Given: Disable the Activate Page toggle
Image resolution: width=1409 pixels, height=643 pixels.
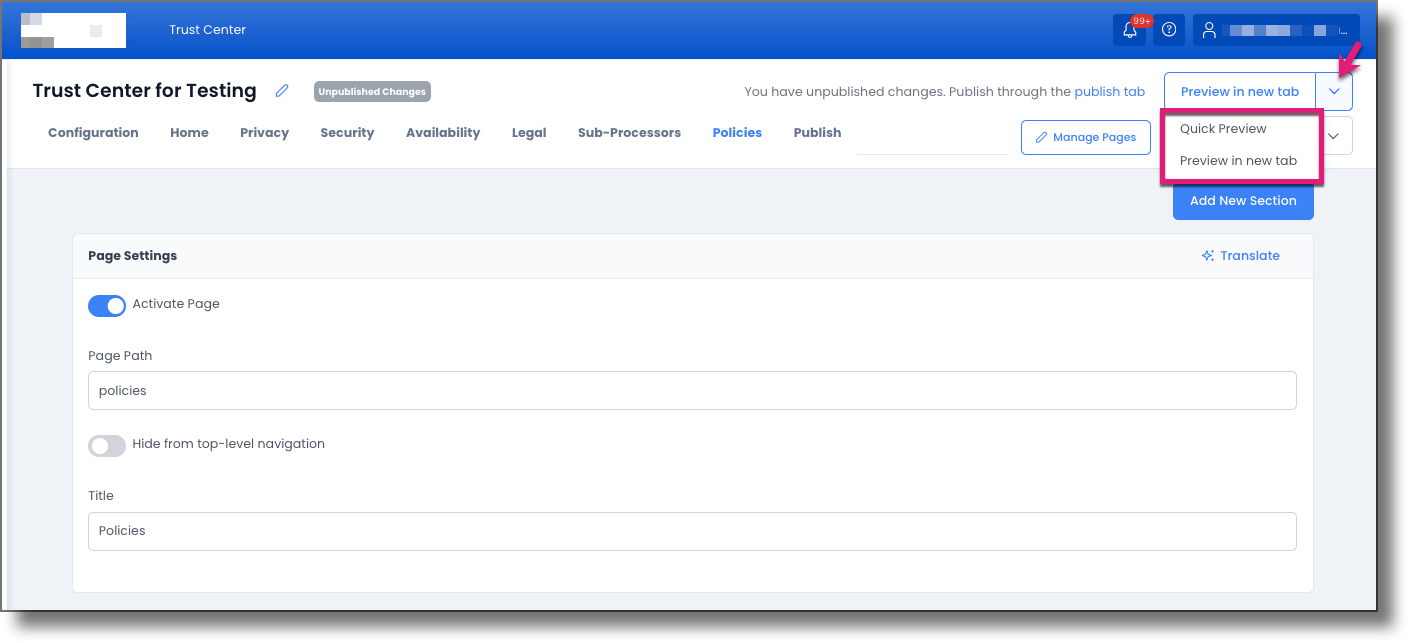Looking at the screenshot, I should tap(106, 305).
